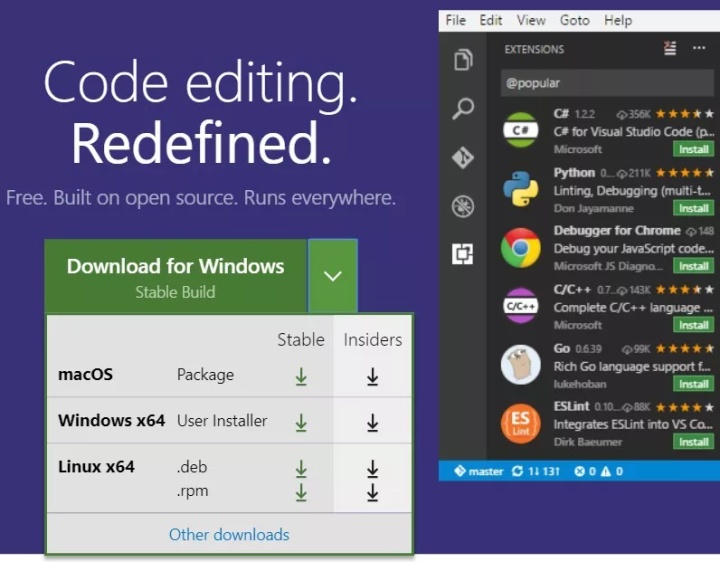Select the C# extension logo

click(520, 130)
